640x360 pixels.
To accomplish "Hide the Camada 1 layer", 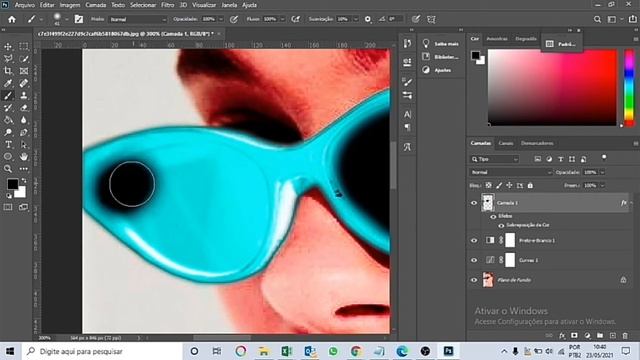I will (x=474, y=203).
